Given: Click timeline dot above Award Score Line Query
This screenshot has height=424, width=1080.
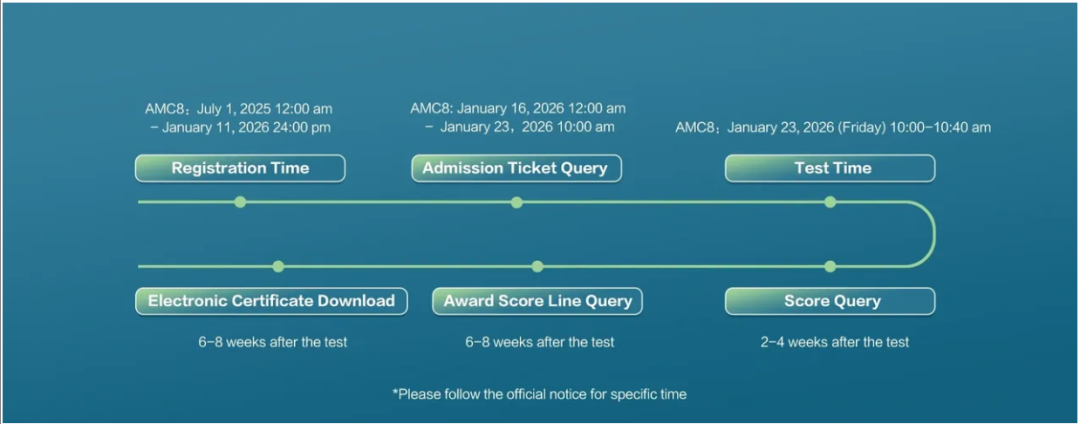Looking at the screenshot, I should (538, 266).
